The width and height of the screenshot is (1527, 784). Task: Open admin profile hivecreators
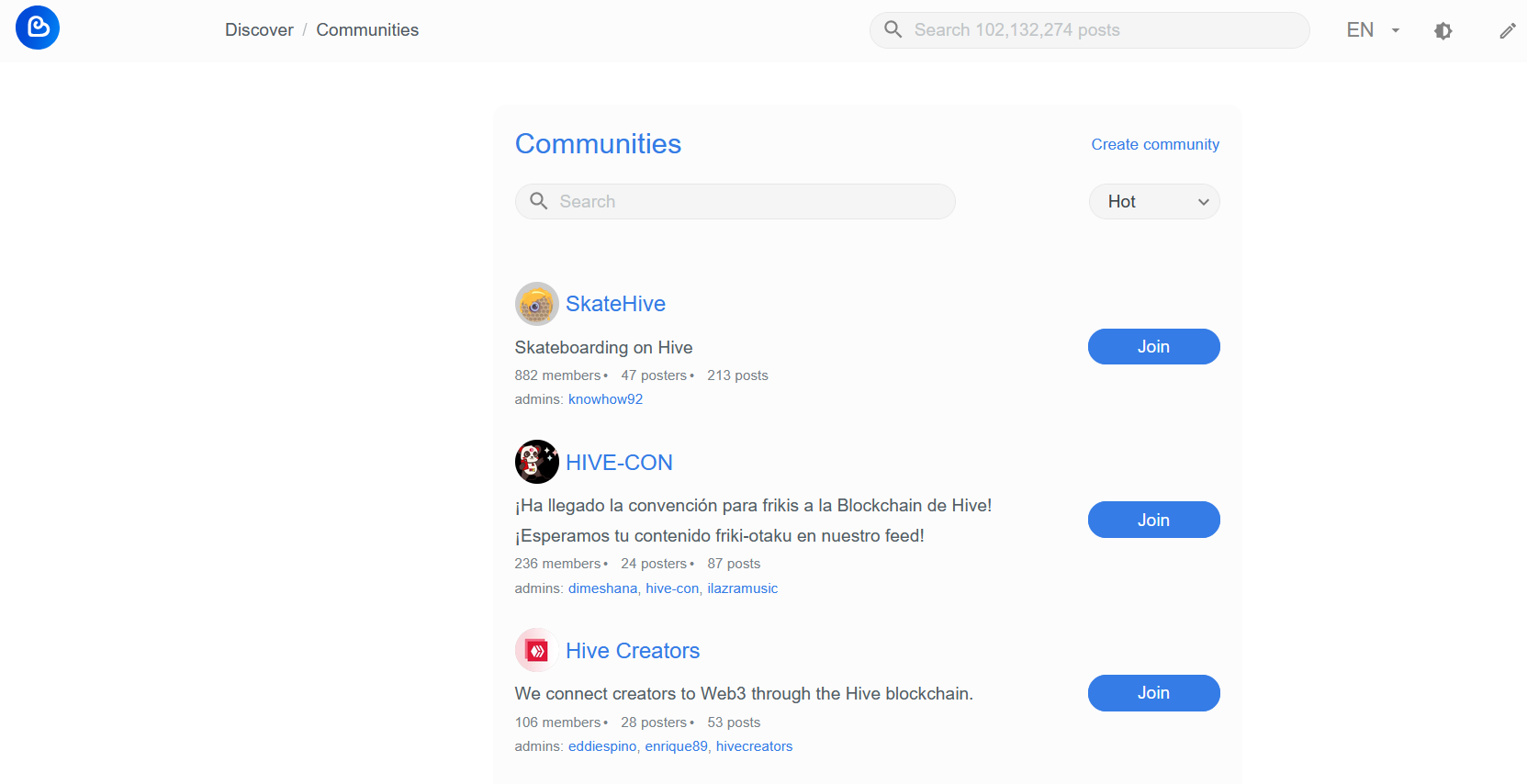coord(754,746)
